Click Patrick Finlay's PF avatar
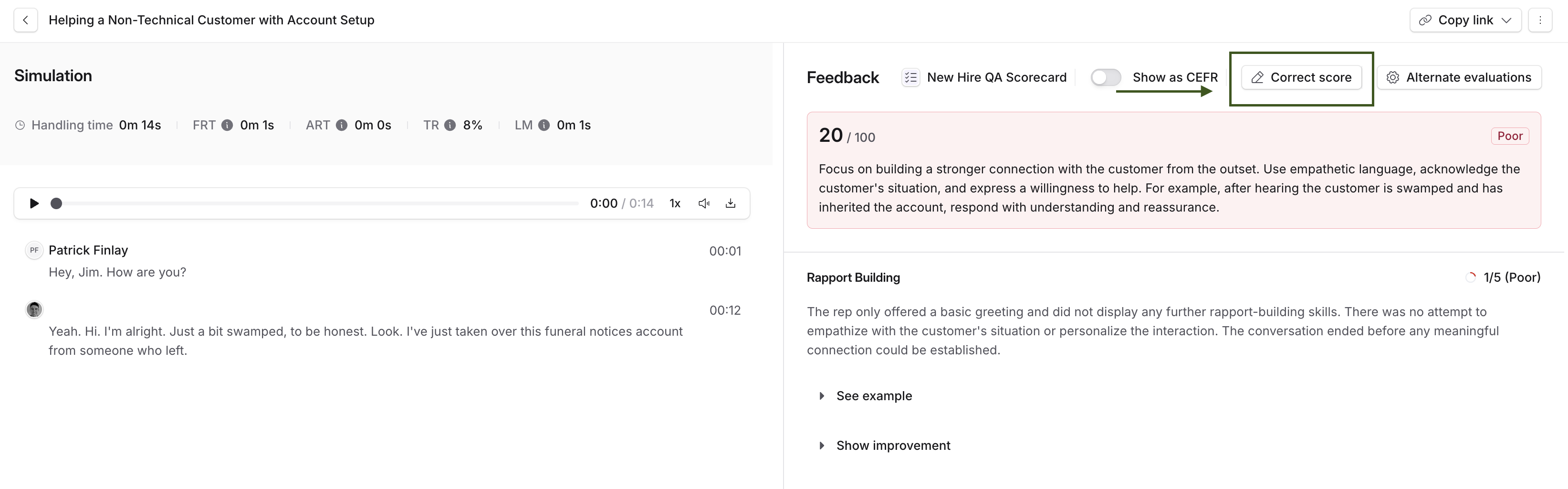This screenshot has height=489, width=1568. click(34, 250)
